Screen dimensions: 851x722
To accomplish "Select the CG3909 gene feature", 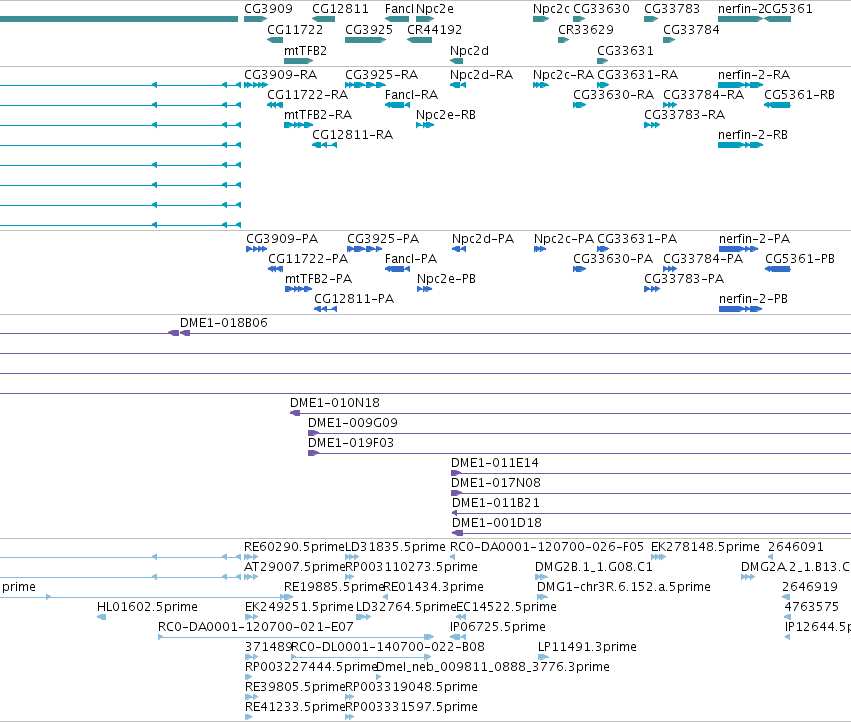I will [x=255, y=19].
